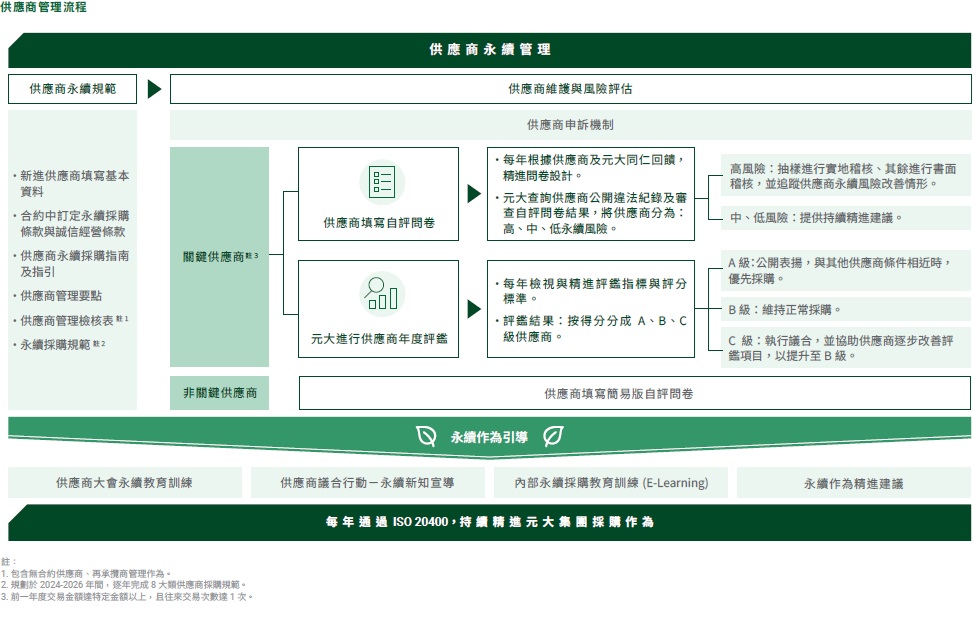
Task: Open the 供應商大會永續教育訓練 tab
Action: [x=125, y=483]
